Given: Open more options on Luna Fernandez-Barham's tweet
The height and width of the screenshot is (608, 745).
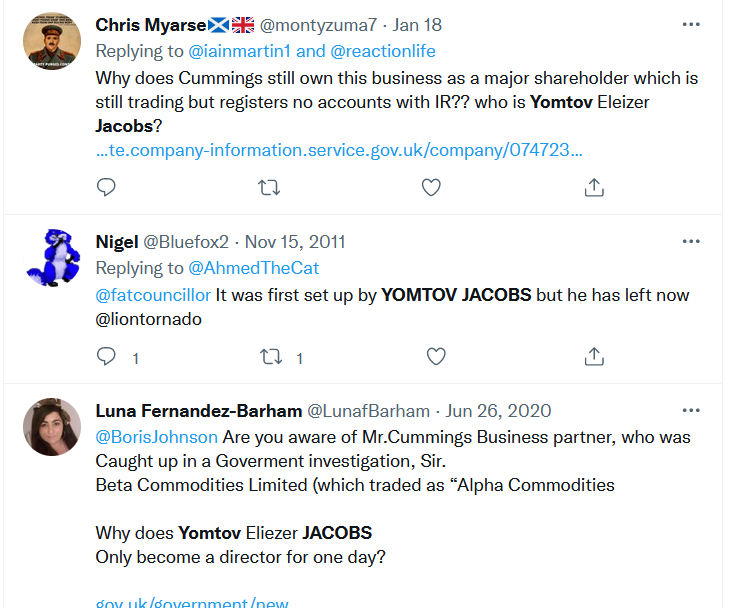Looking at the screenshot, I should tap(691, 410).
